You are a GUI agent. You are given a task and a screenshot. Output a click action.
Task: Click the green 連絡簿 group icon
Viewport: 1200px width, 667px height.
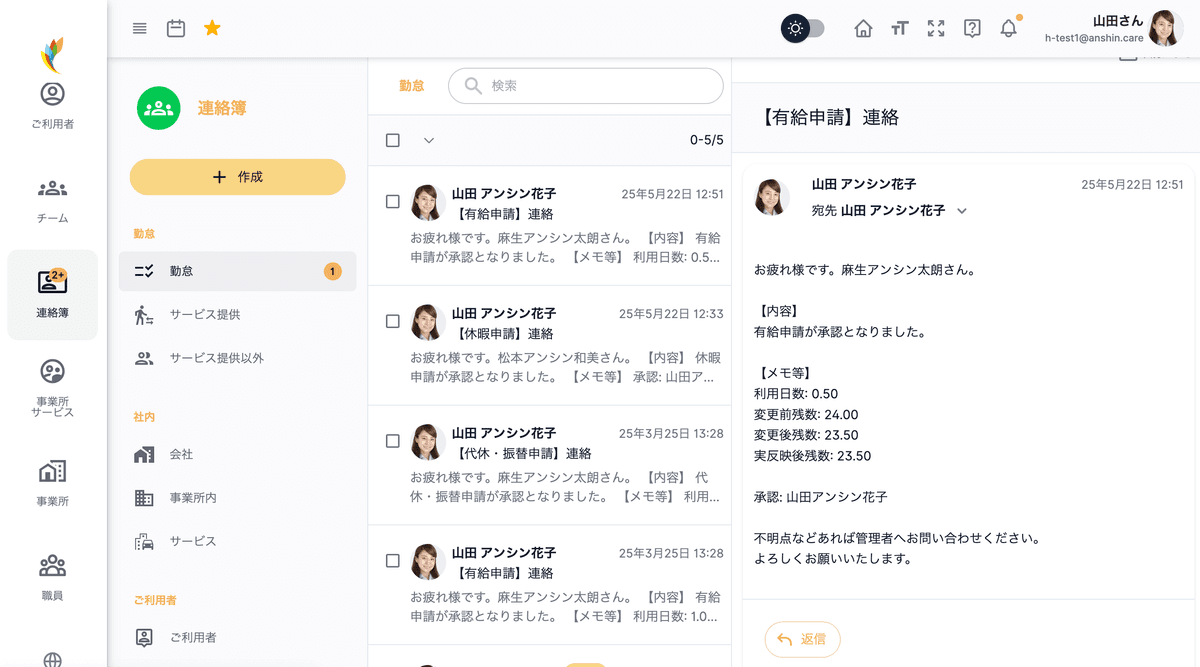point(158,108)
